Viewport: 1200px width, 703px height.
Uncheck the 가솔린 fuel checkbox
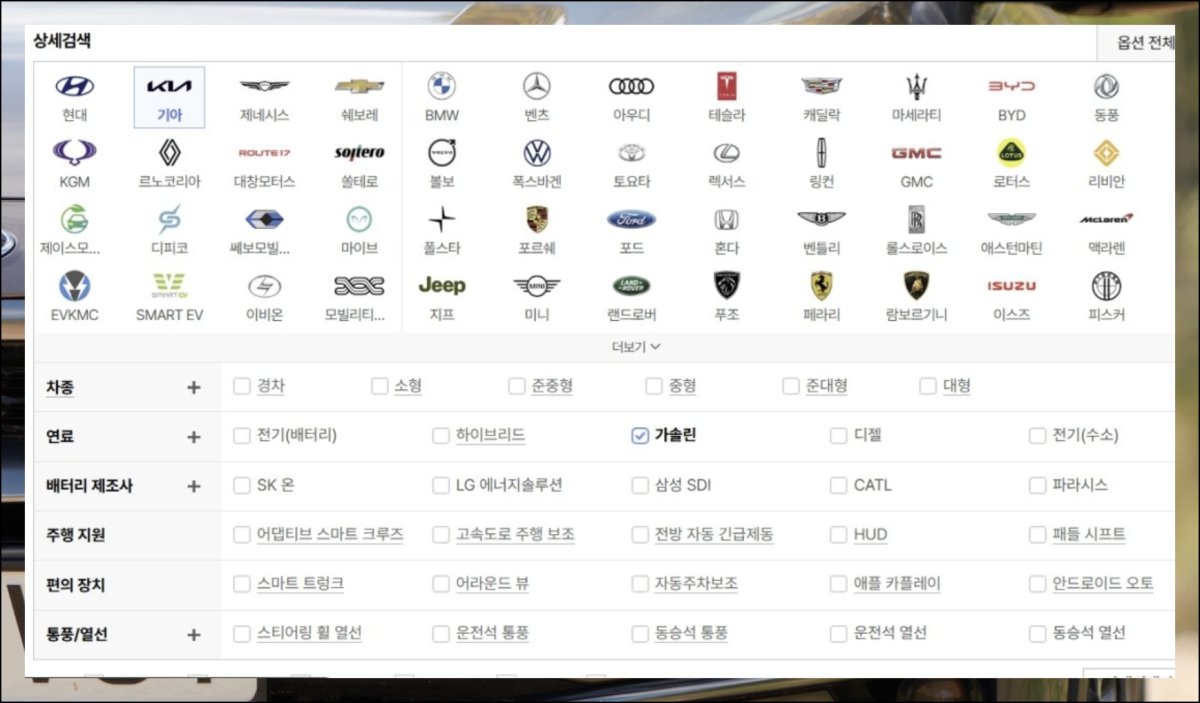[640, 436]
